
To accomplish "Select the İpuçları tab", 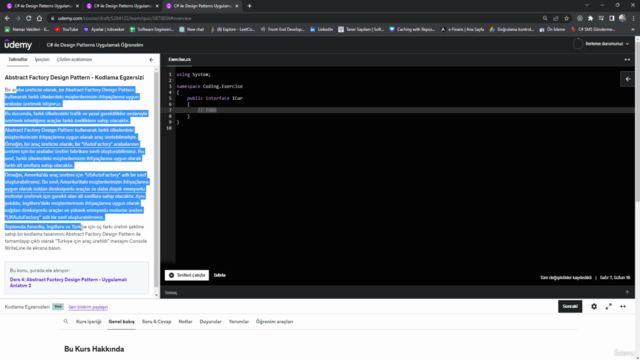I will click(x=42, y=60).
